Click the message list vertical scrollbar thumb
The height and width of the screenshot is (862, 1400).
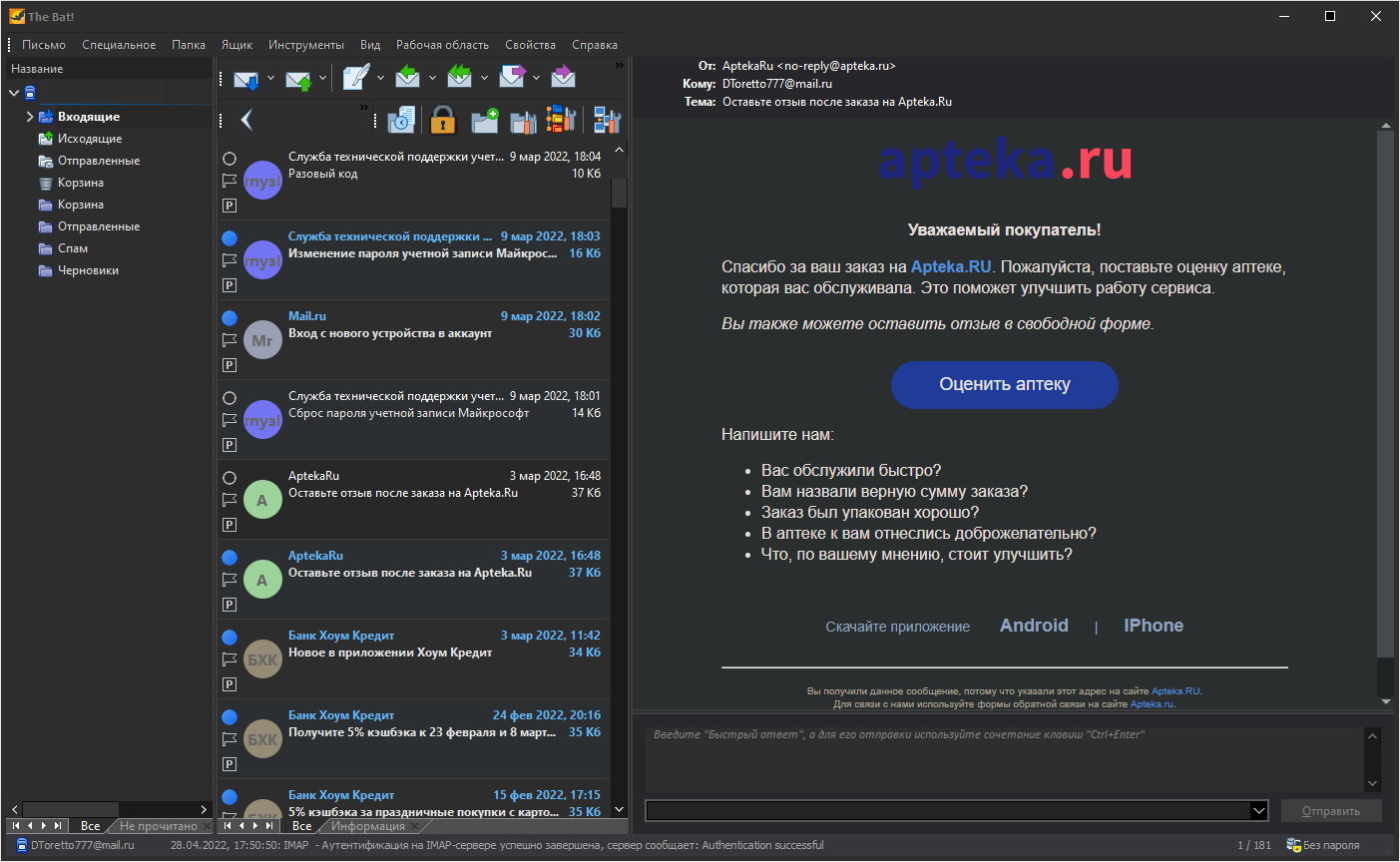[619, 193]
